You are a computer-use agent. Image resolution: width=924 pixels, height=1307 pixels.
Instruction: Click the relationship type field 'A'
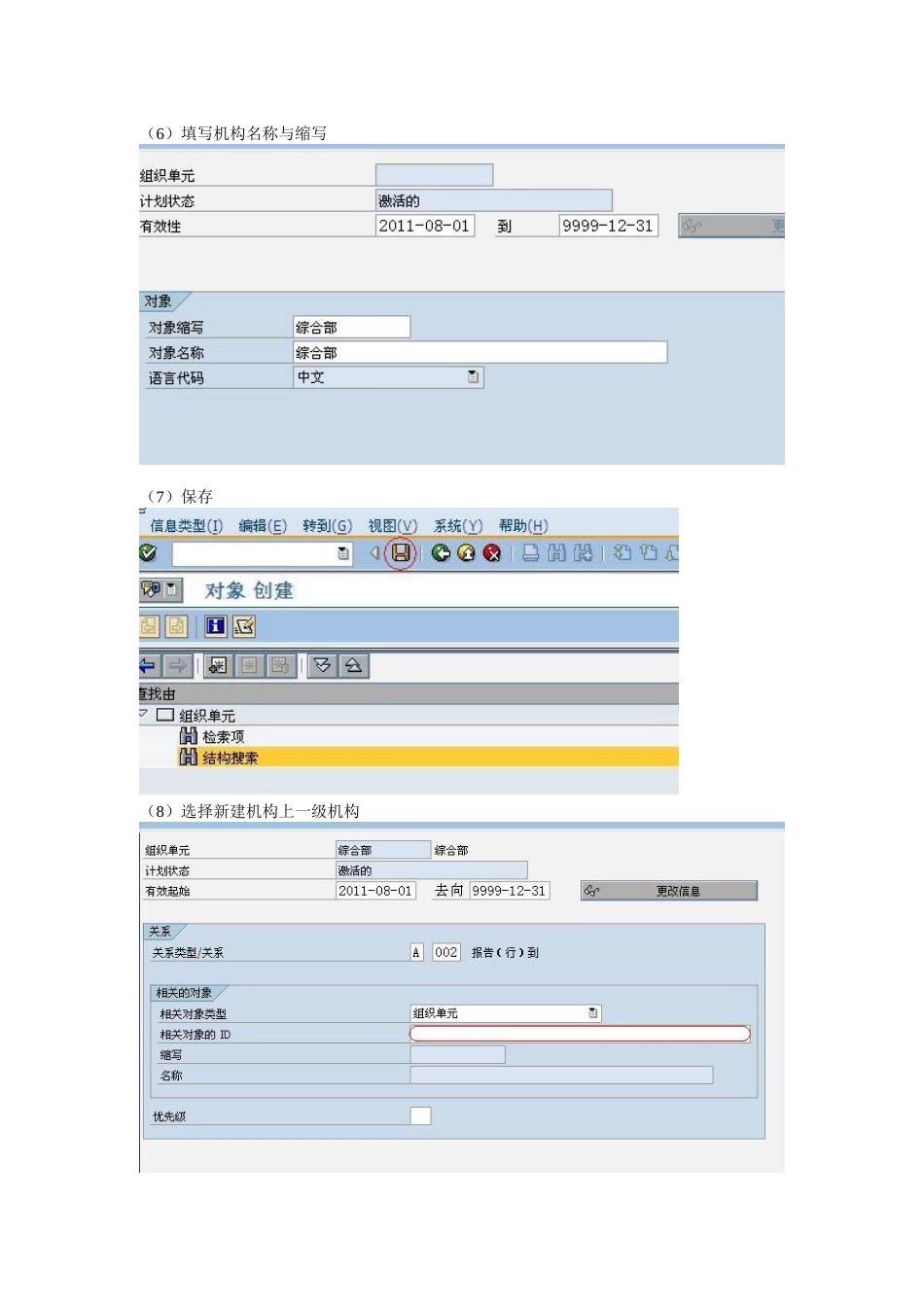(416, 952)
